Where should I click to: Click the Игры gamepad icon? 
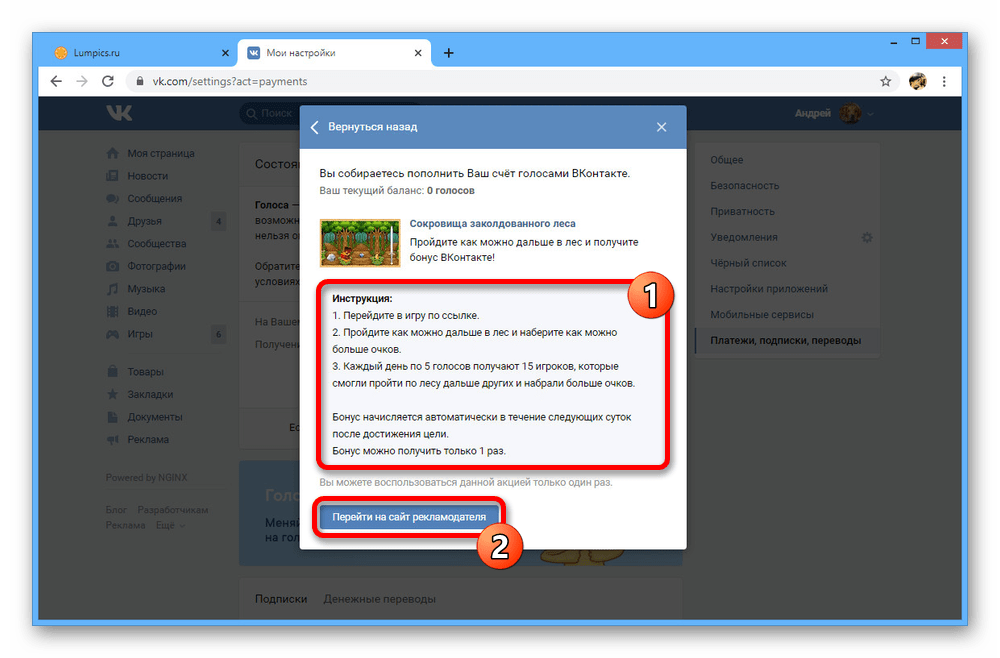(x=112, y=334)
